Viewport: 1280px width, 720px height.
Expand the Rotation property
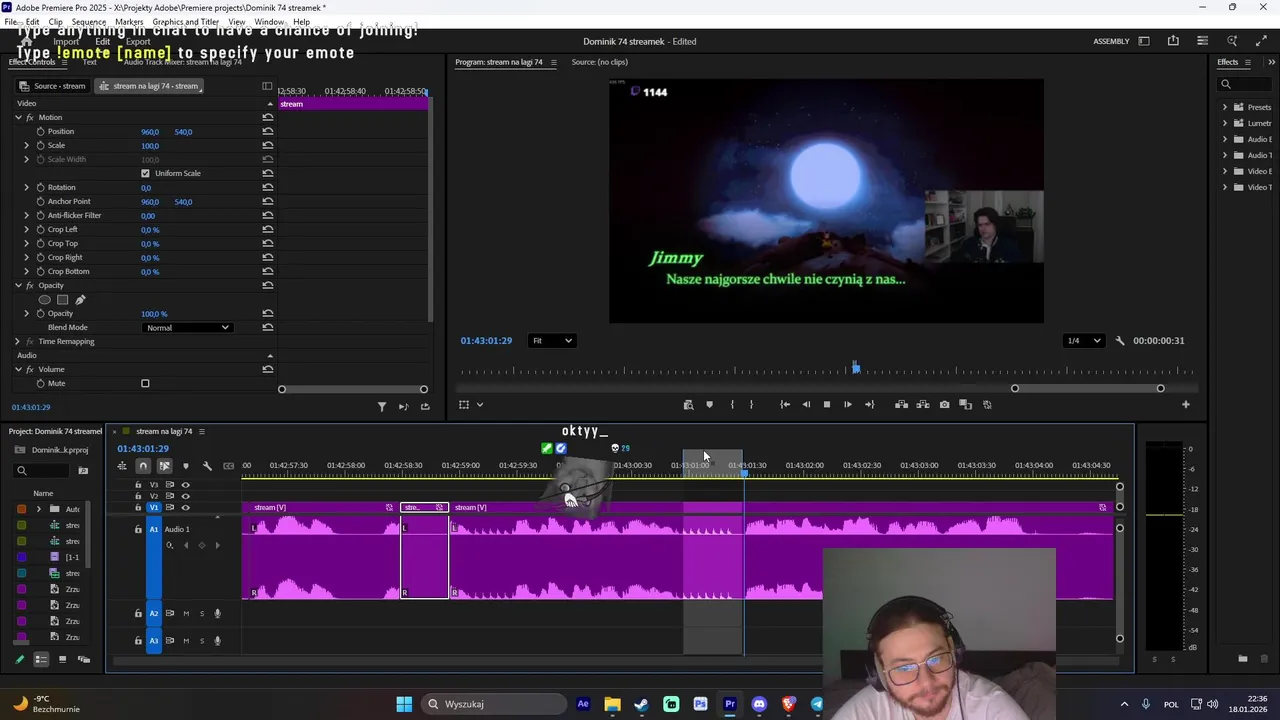(27, 187)
